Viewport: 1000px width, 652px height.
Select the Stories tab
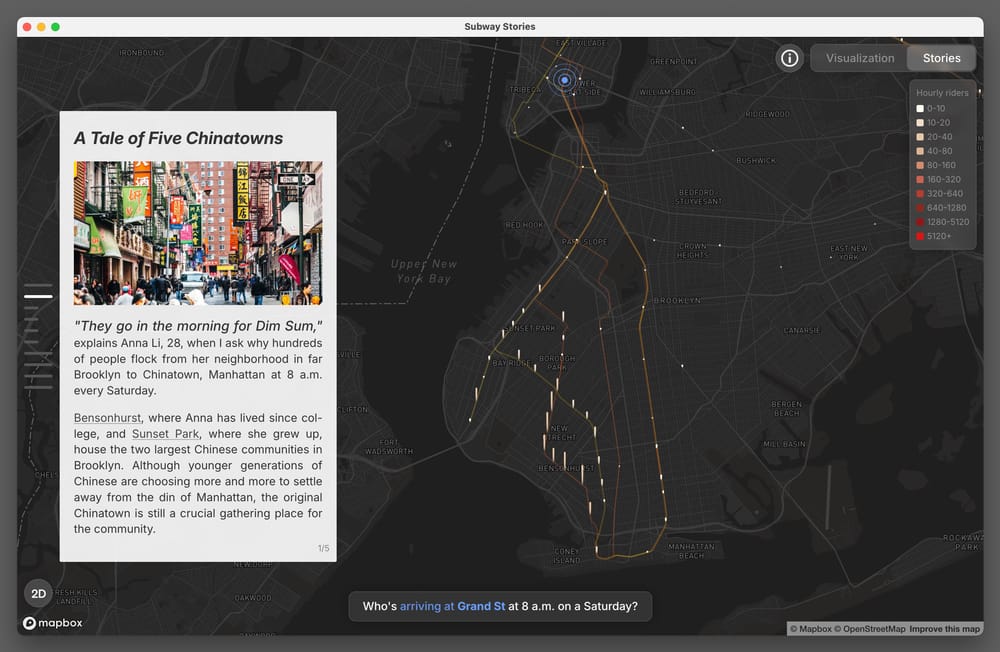941,58
